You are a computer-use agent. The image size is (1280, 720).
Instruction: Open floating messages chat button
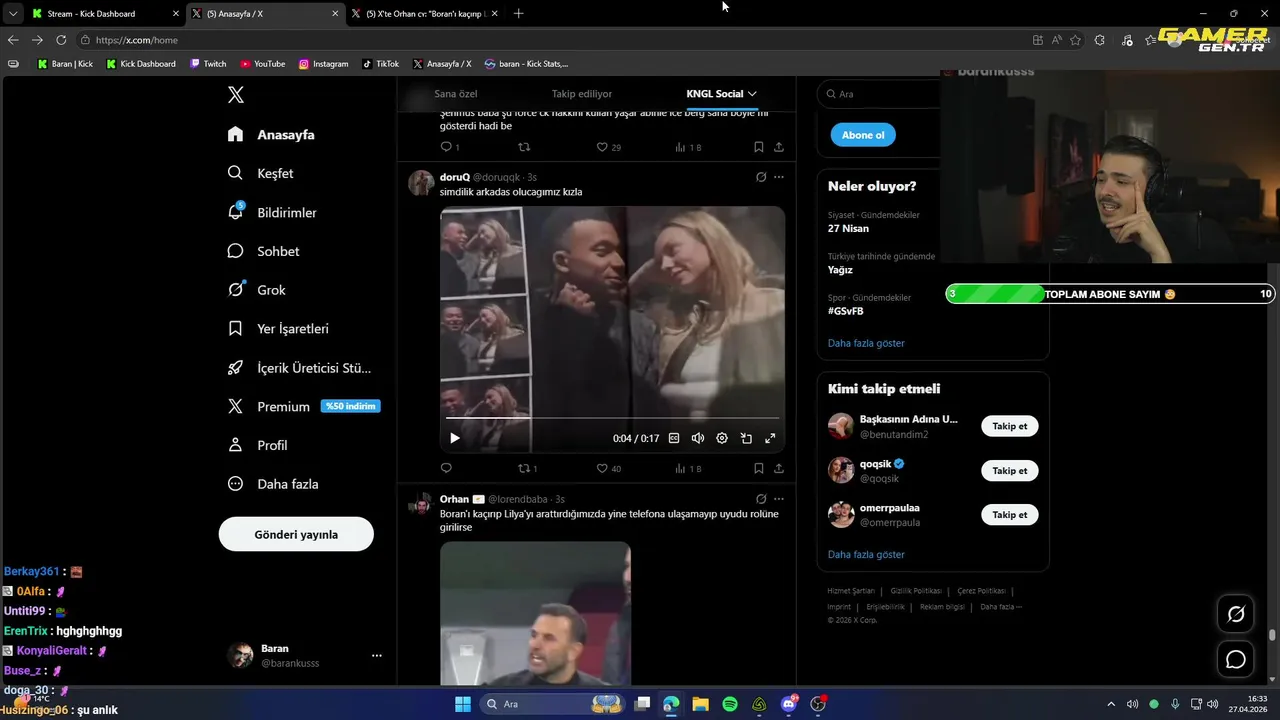pos(1236,659)
